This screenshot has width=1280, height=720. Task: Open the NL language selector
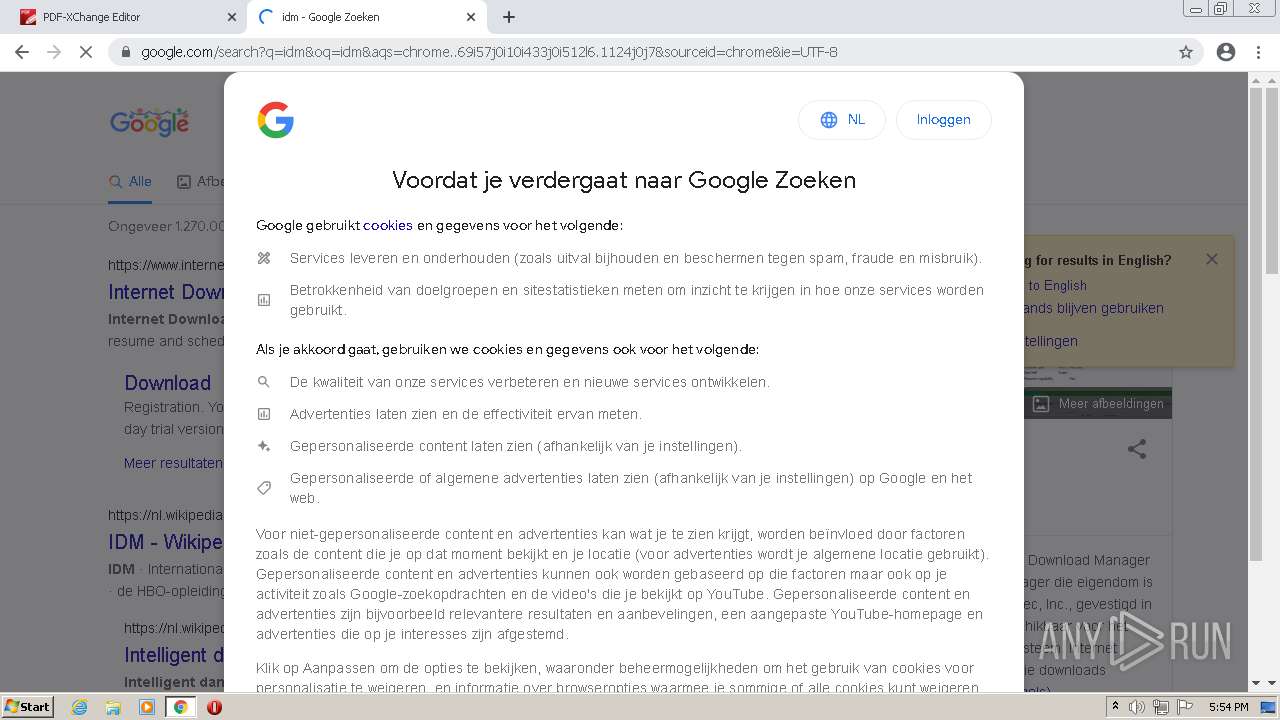842,120
